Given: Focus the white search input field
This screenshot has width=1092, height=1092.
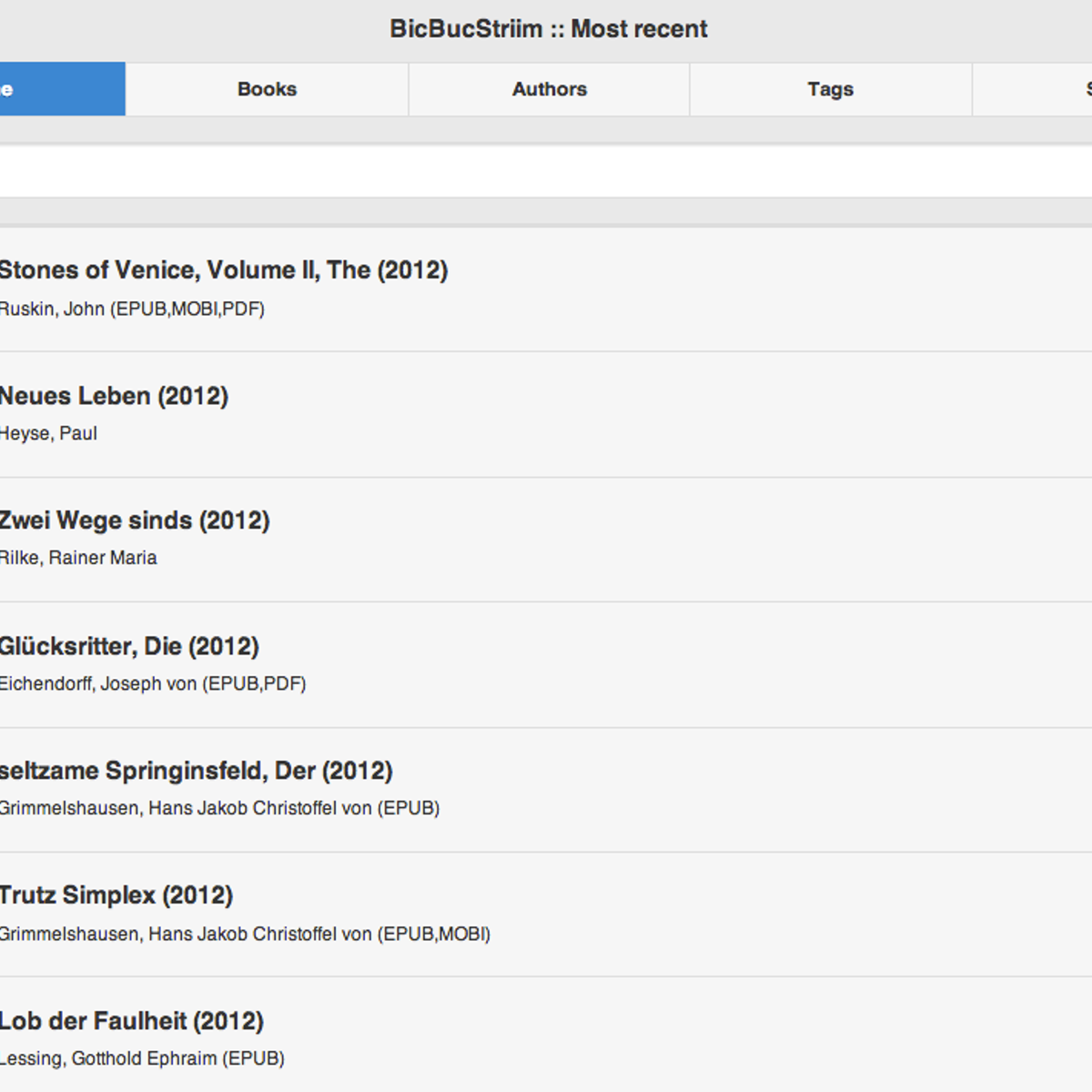Looking at the screenshot, I should point(546,172).
